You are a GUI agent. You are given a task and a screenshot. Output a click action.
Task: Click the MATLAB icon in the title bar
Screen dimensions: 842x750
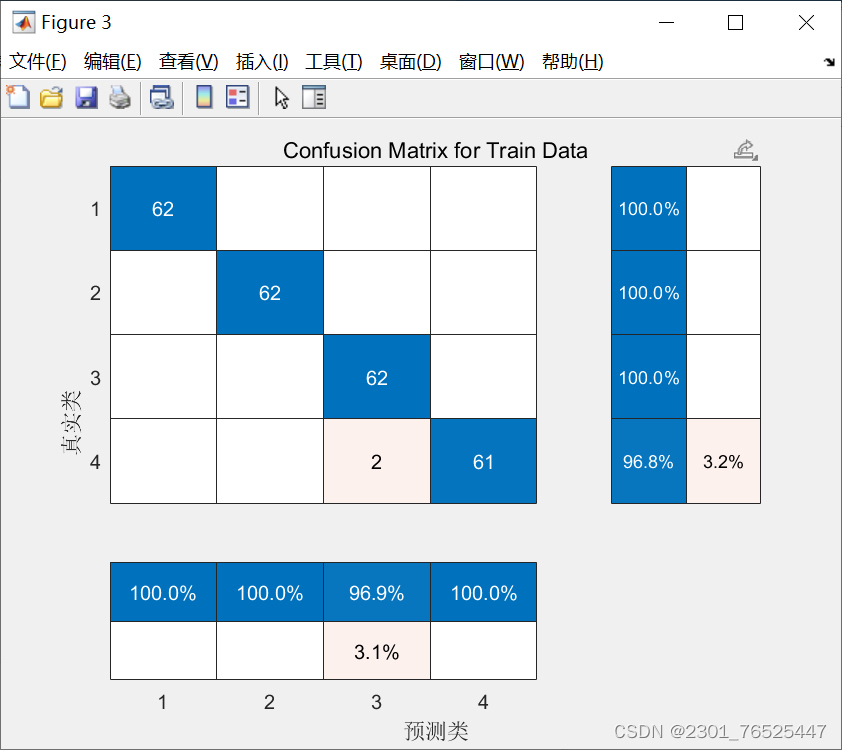click(22, 22)
